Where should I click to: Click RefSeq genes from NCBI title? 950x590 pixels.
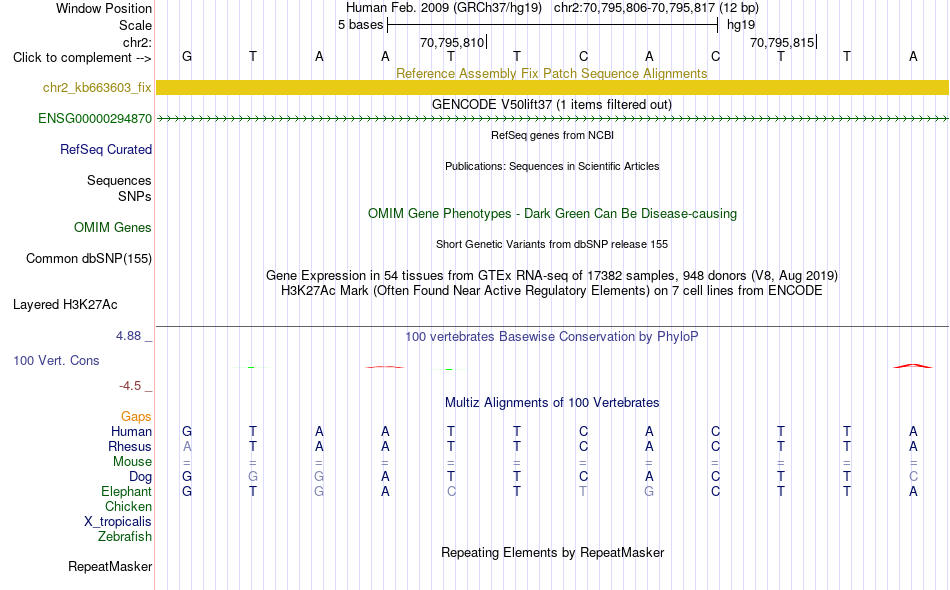click(552, 136)
